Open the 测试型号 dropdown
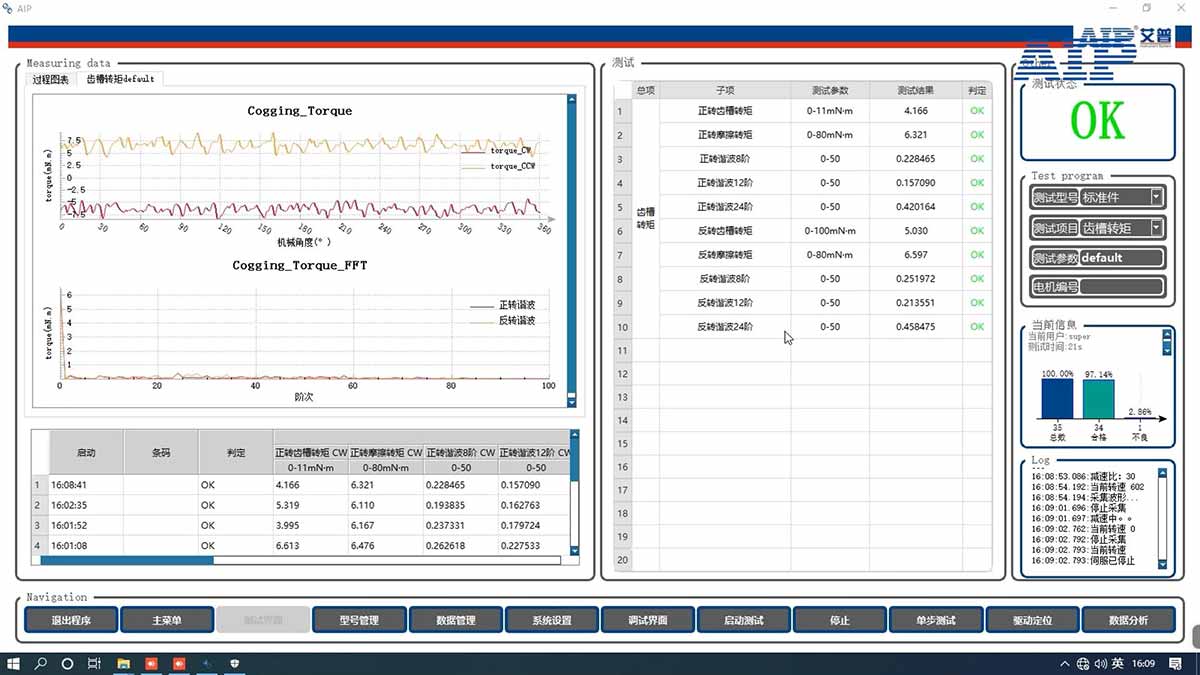 coord(1156,198)
